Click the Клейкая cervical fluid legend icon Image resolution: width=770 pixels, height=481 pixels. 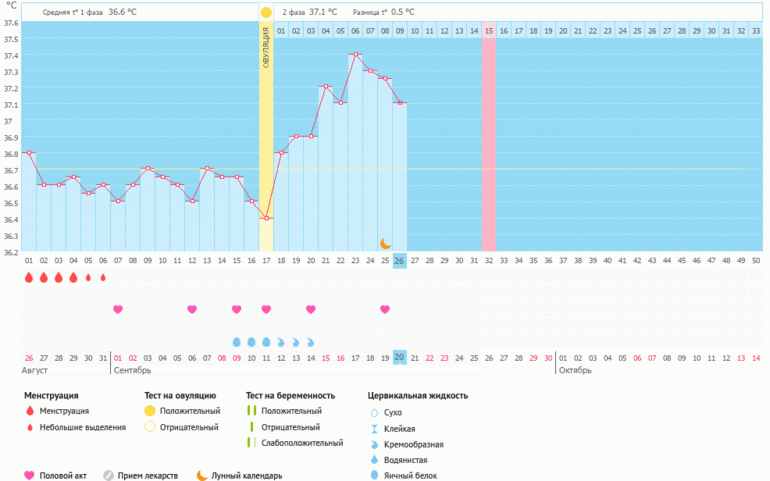click(x=374, y=428)
